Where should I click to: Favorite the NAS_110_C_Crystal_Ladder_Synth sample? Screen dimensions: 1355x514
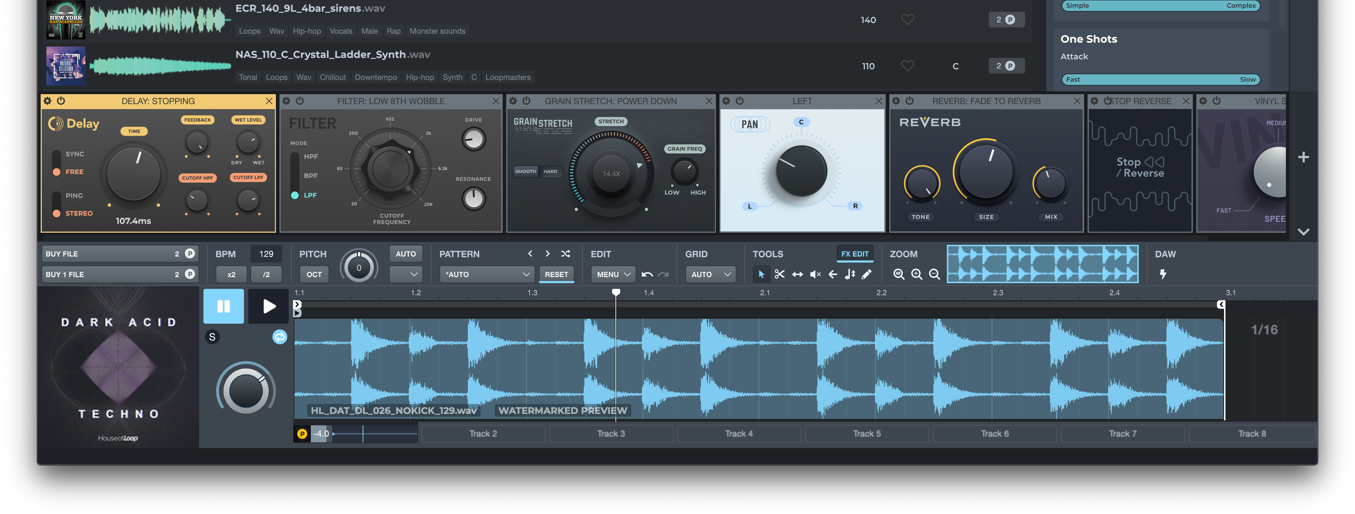pos(907,66)
